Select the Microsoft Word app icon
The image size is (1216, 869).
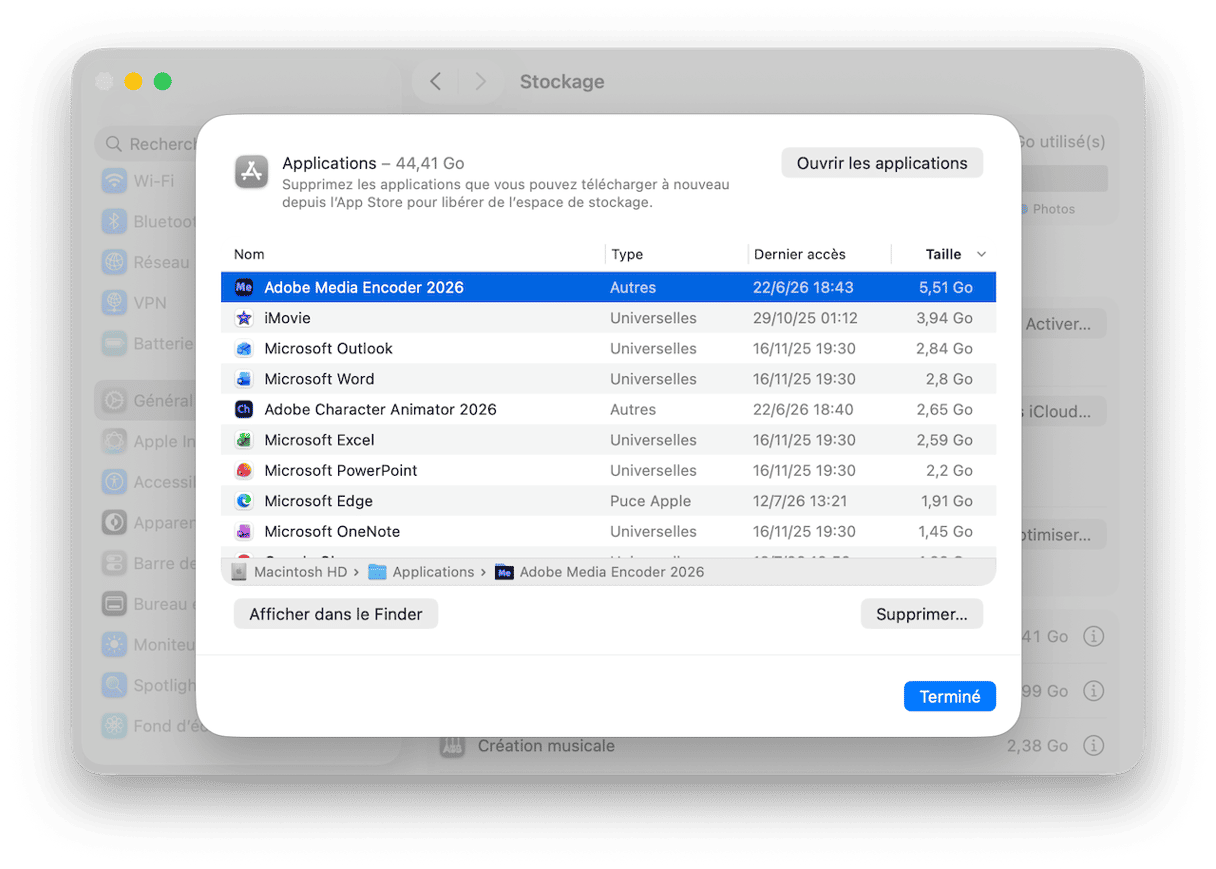244,379
